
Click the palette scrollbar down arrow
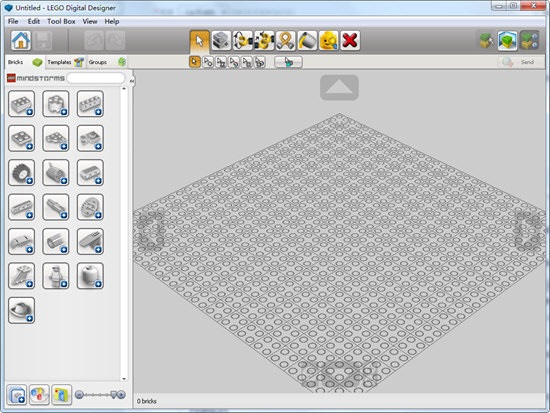pos(124,379)
